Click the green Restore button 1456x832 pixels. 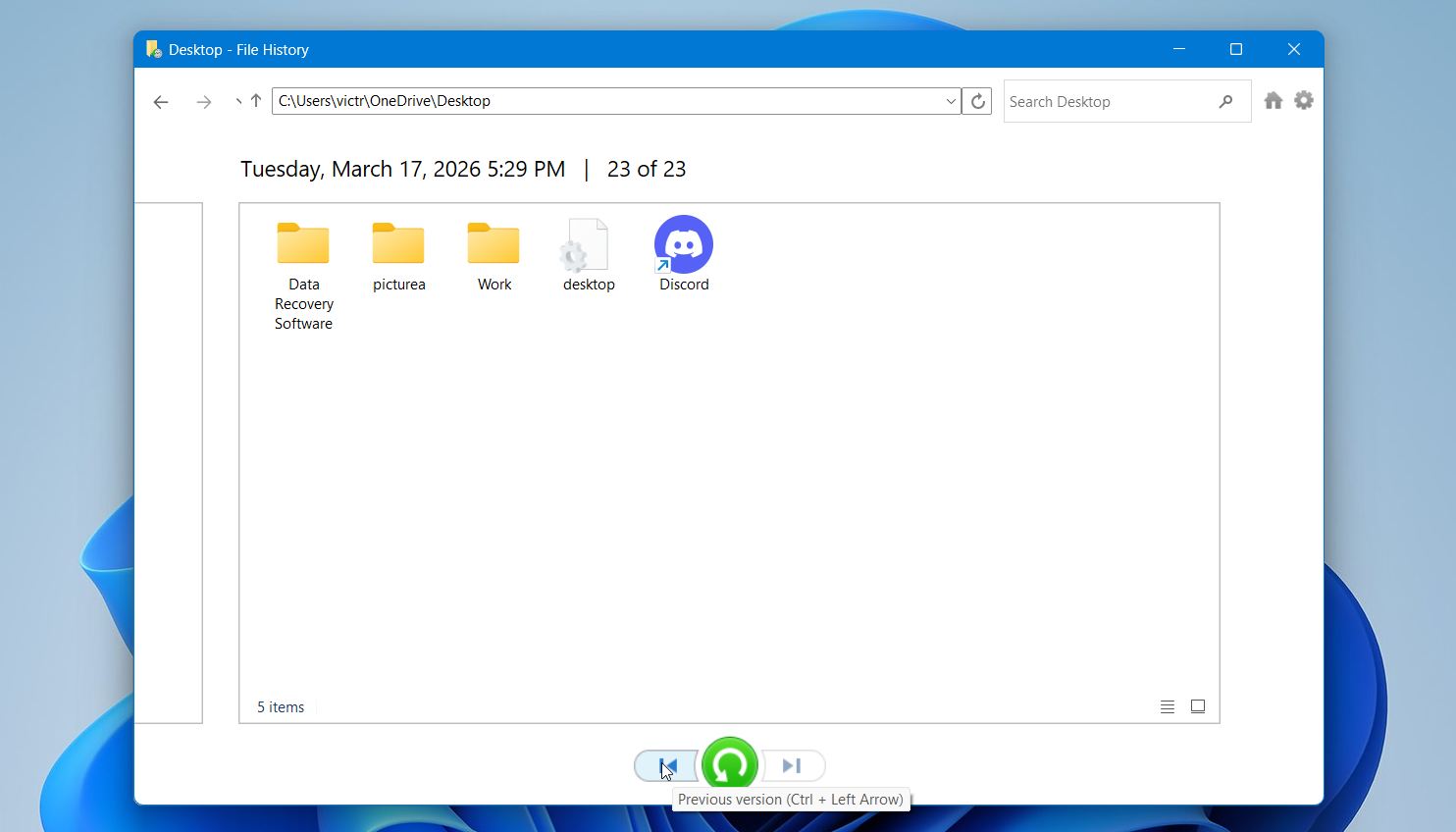tap(730, 765)
